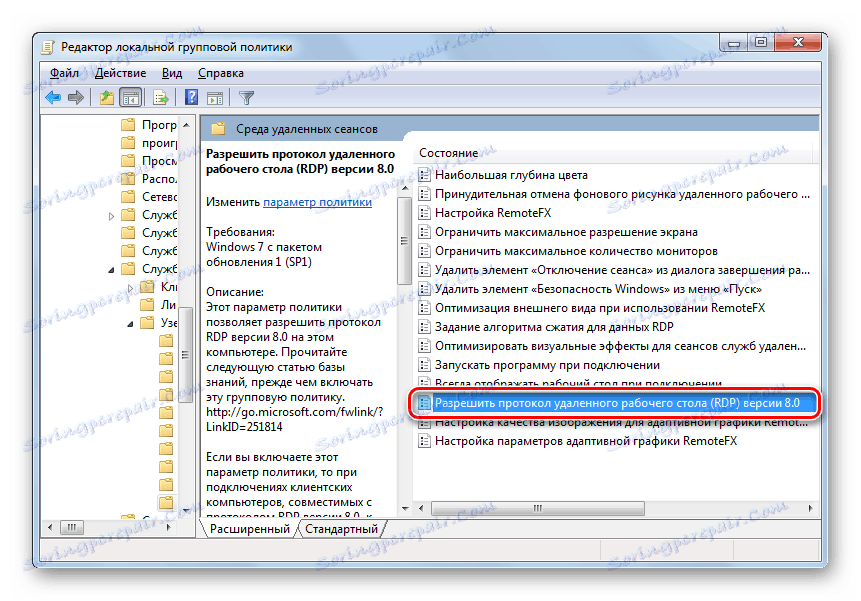Click policy icon beside Задание алгоритма сжатия
Viewport: 861px width, 601px height.
click(424, 327)
